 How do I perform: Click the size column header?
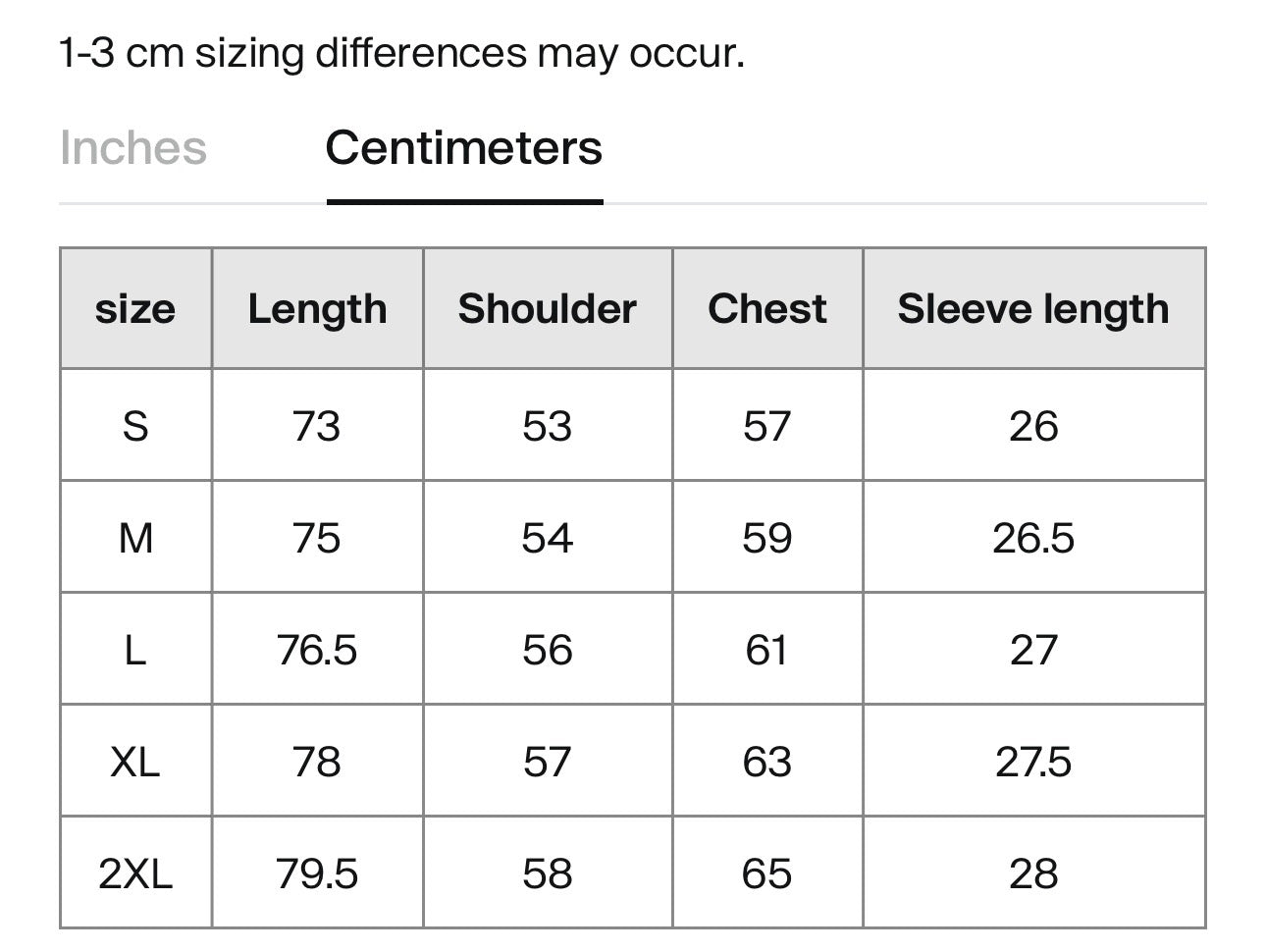[135, 308]
